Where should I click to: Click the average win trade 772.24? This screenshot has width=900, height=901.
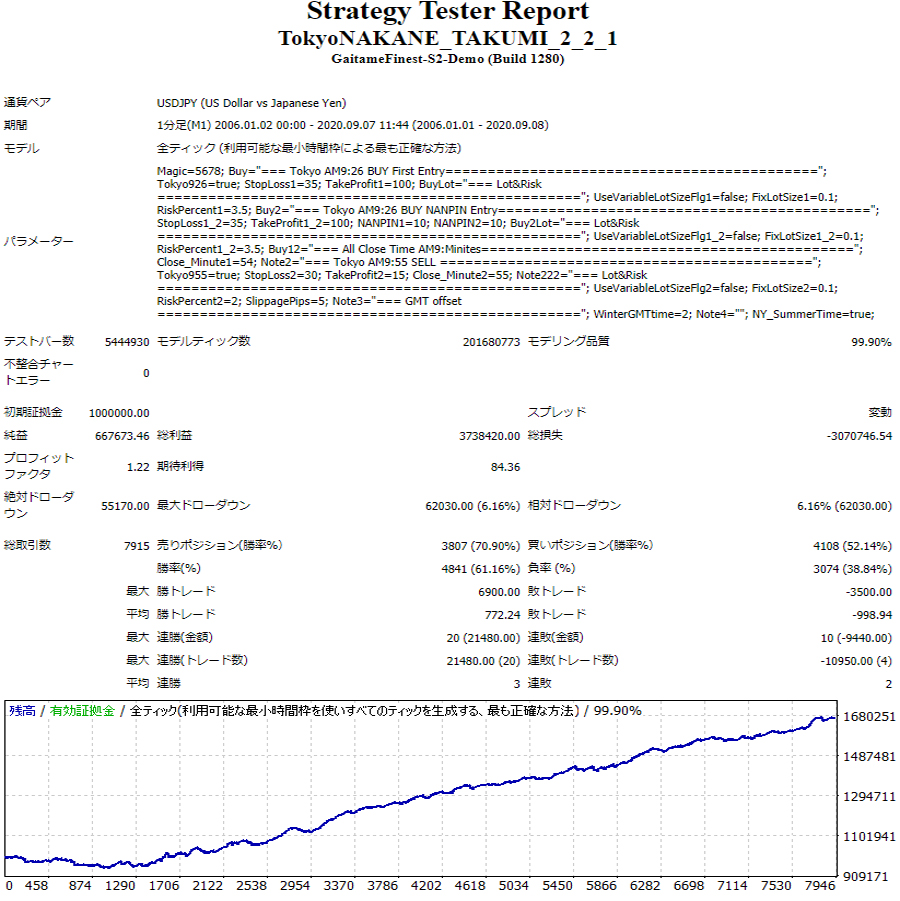502,615
